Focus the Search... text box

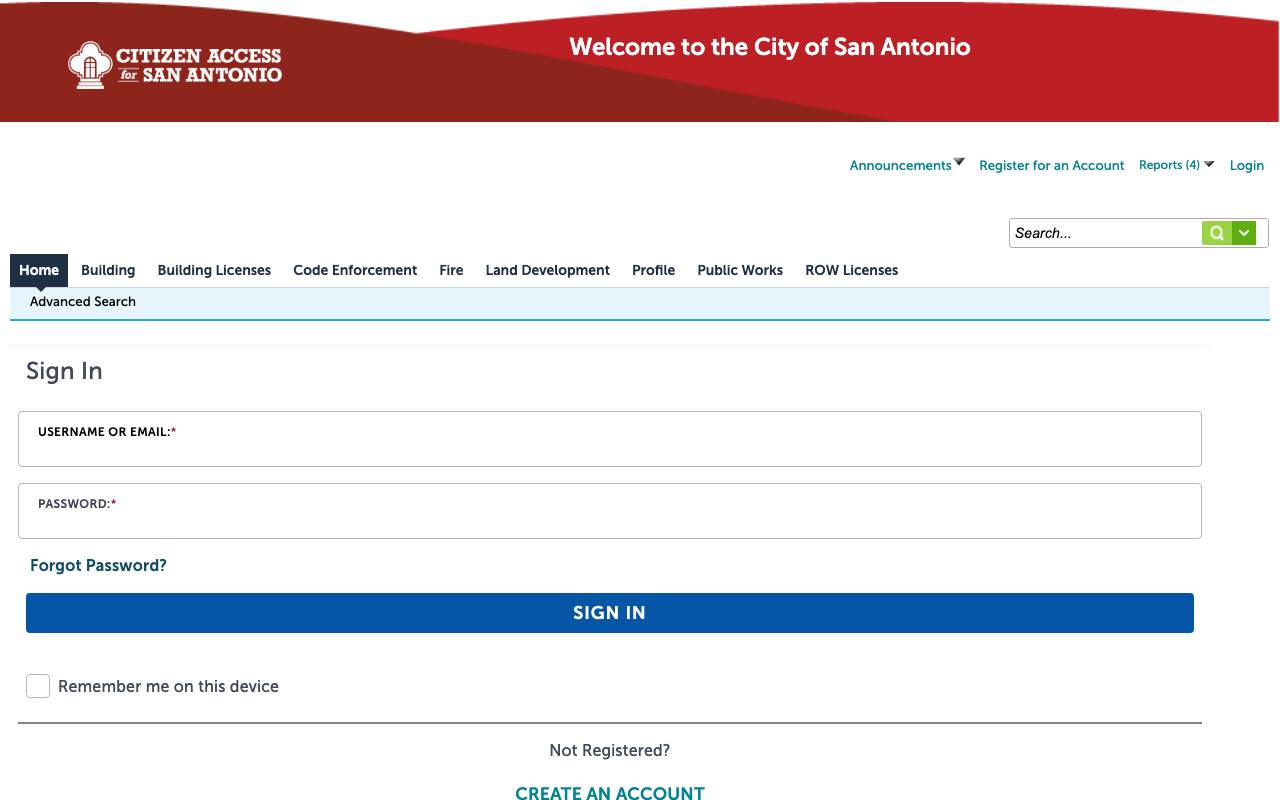pos(1105,233)
